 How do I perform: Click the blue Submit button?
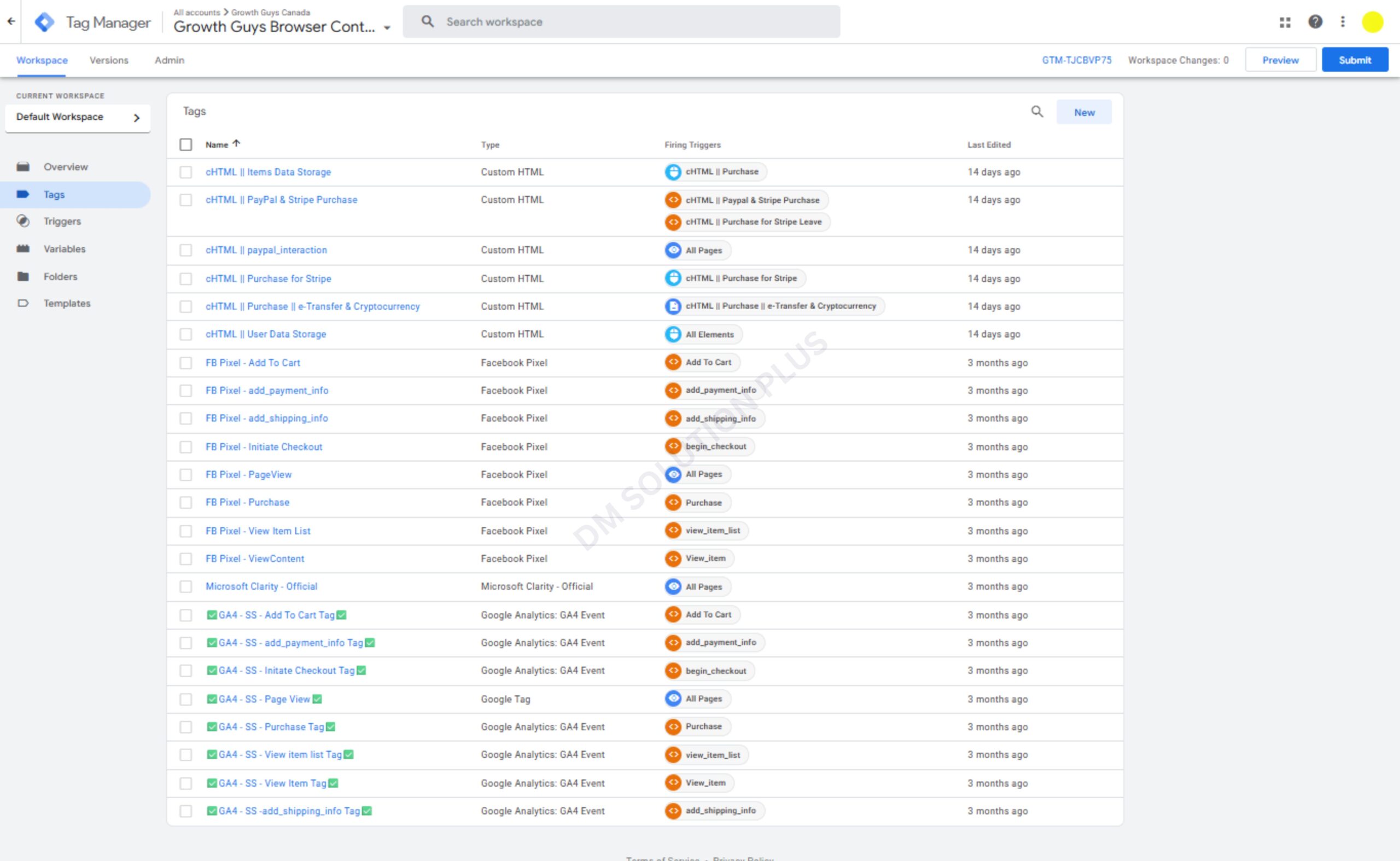coord(1355,60)
